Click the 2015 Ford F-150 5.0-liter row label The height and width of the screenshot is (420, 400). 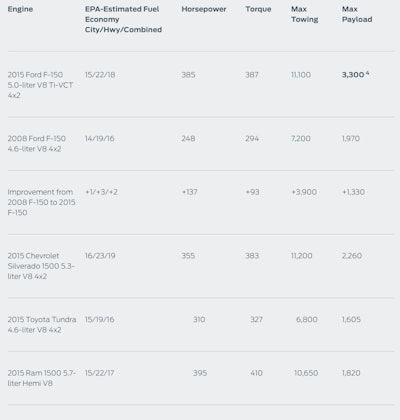(40, 85)
